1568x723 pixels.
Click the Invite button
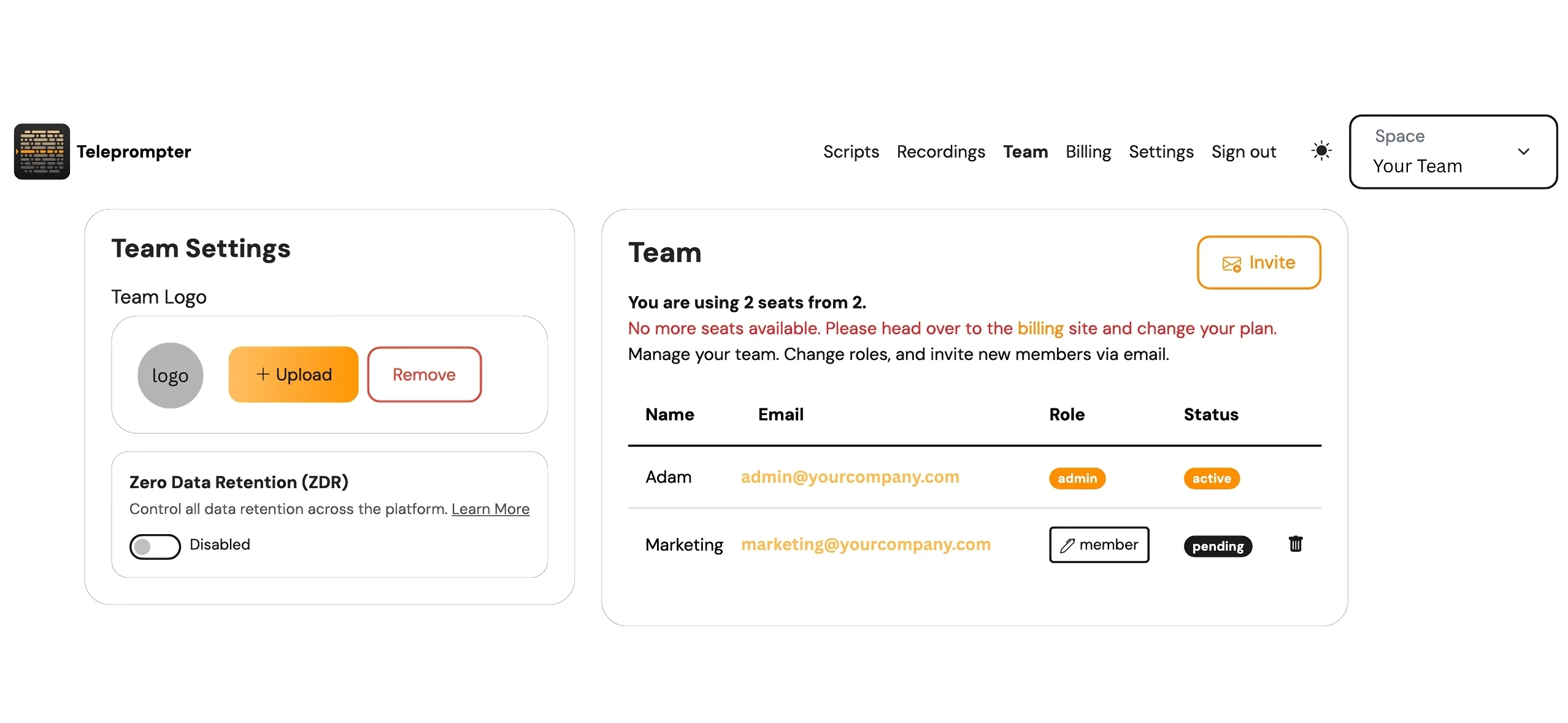pyautogui.click(x=1259, y=262)
